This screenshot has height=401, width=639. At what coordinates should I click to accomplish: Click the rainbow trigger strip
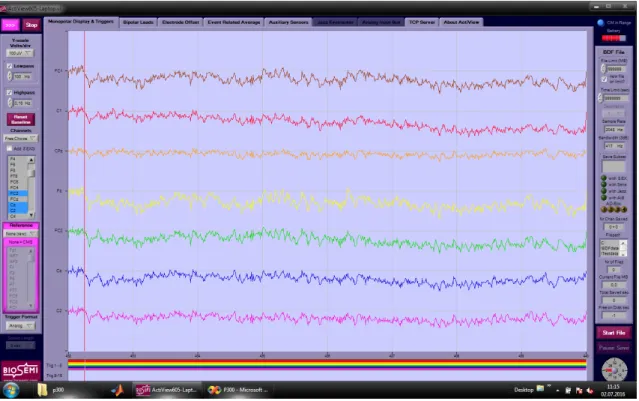tap(327, 364)
